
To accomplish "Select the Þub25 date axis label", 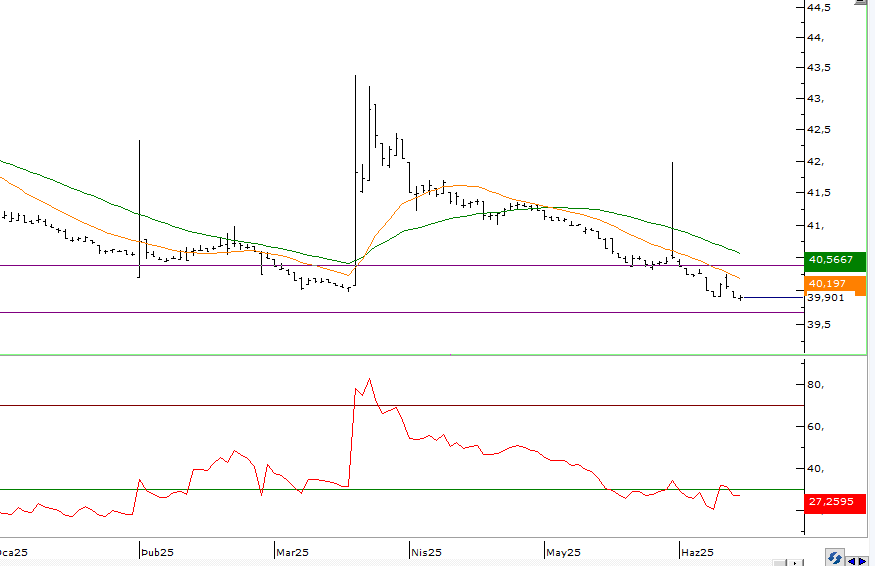I will [157, 553].
